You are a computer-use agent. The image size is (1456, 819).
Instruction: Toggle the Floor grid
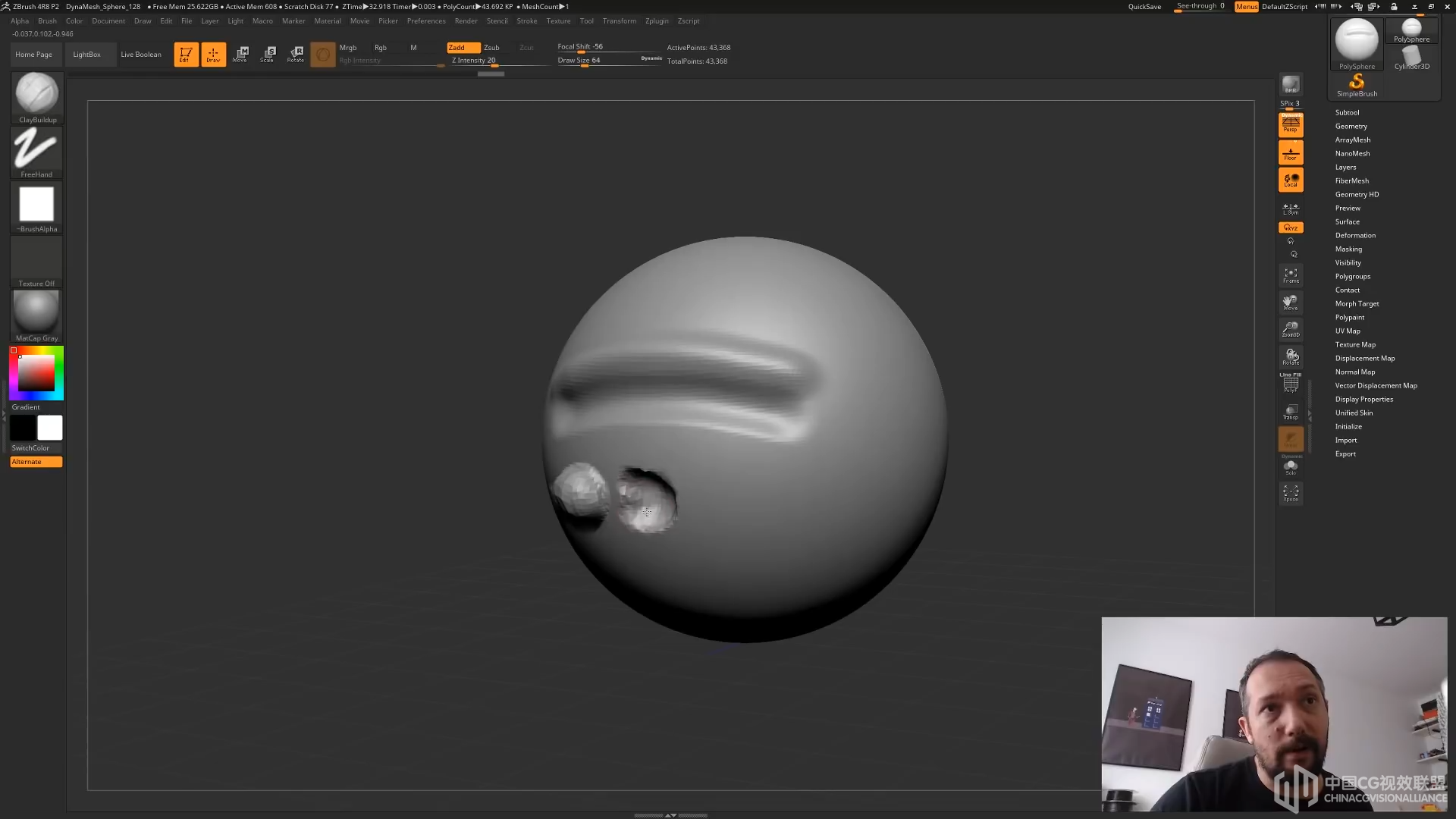1291,152
